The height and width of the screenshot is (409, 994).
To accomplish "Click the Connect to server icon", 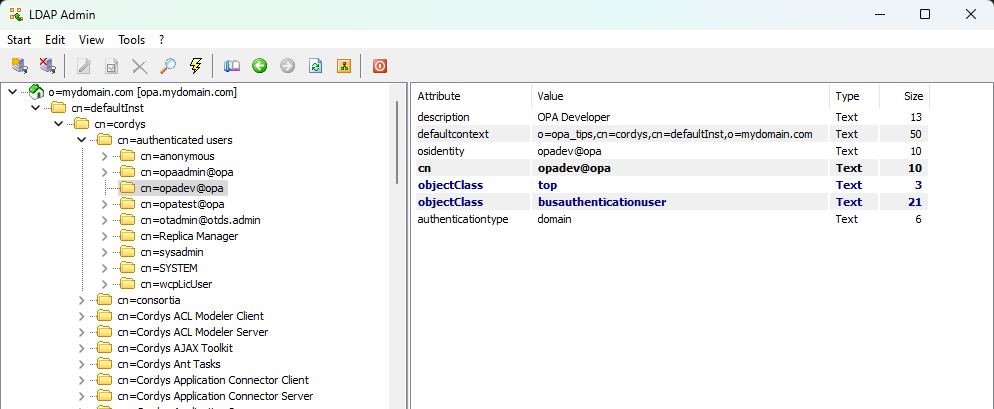I will 19,66.
